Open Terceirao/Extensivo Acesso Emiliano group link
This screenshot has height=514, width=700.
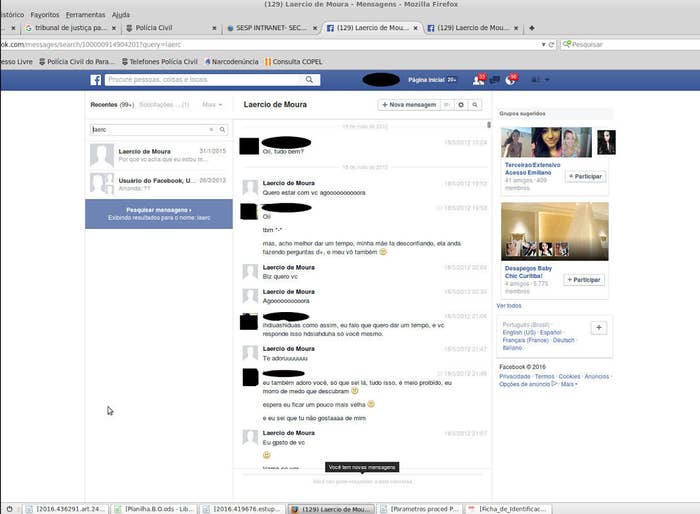532,169
